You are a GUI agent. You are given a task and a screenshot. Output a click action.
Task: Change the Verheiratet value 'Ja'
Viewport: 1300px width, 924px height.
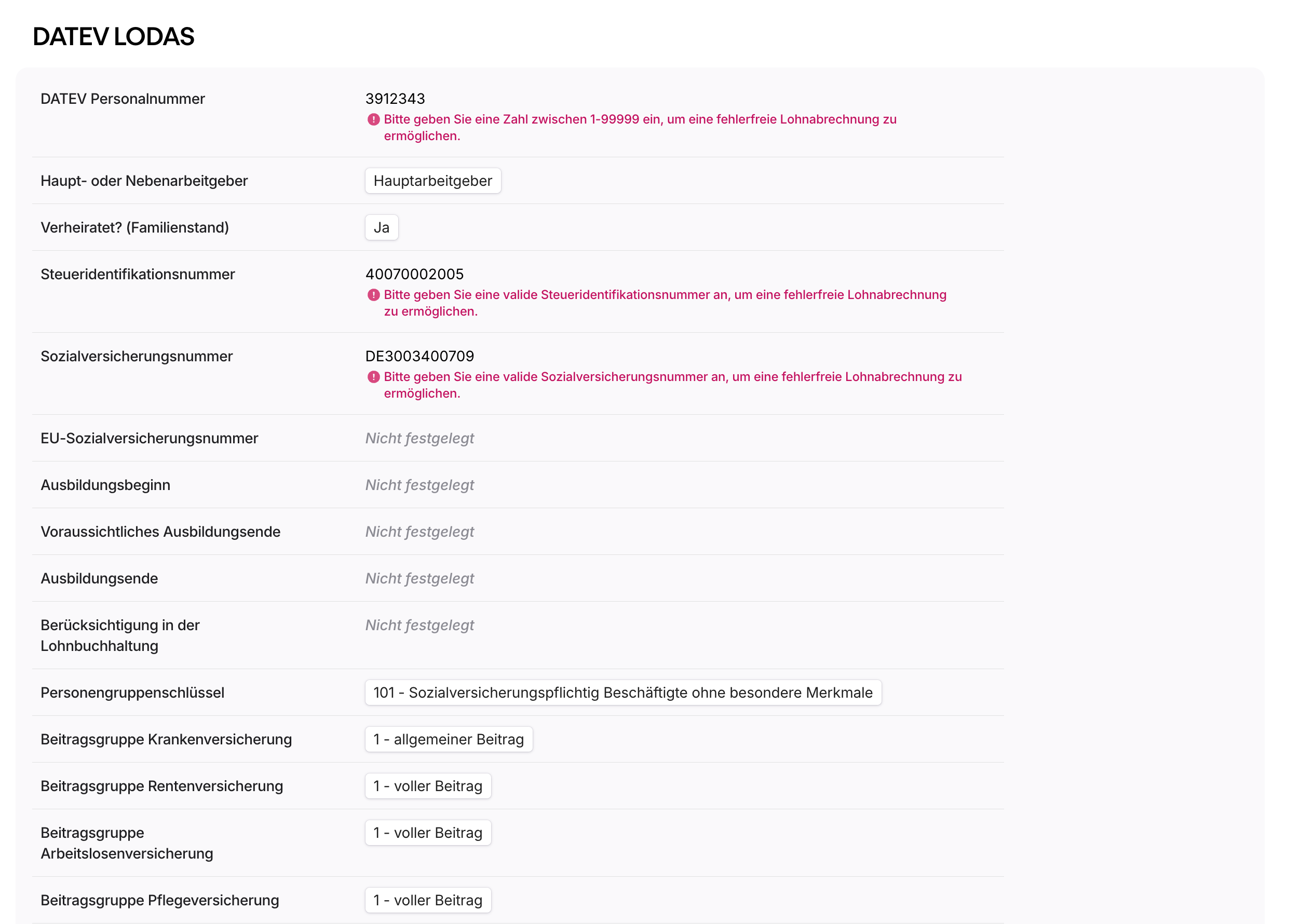coord(382,227)
